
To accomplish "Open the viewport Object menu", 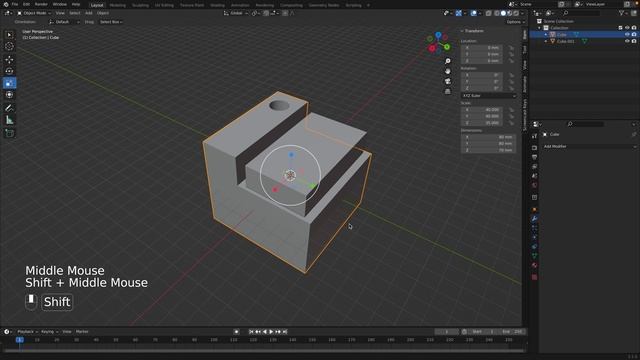I will (x=103, y=13).
